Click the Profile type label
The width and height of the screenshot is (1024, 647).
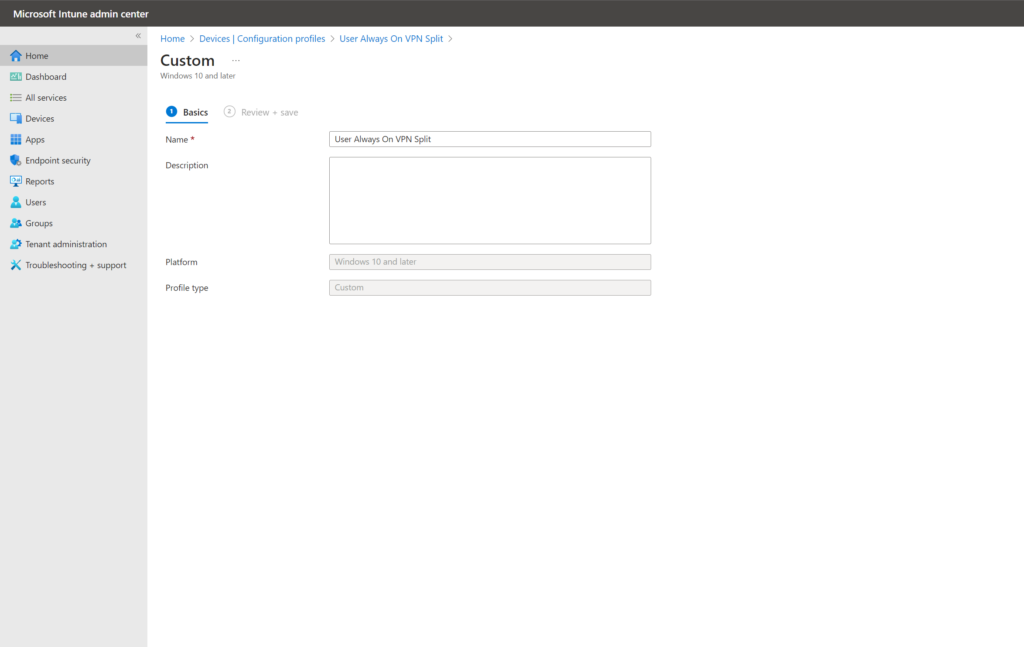coord(187,288)
